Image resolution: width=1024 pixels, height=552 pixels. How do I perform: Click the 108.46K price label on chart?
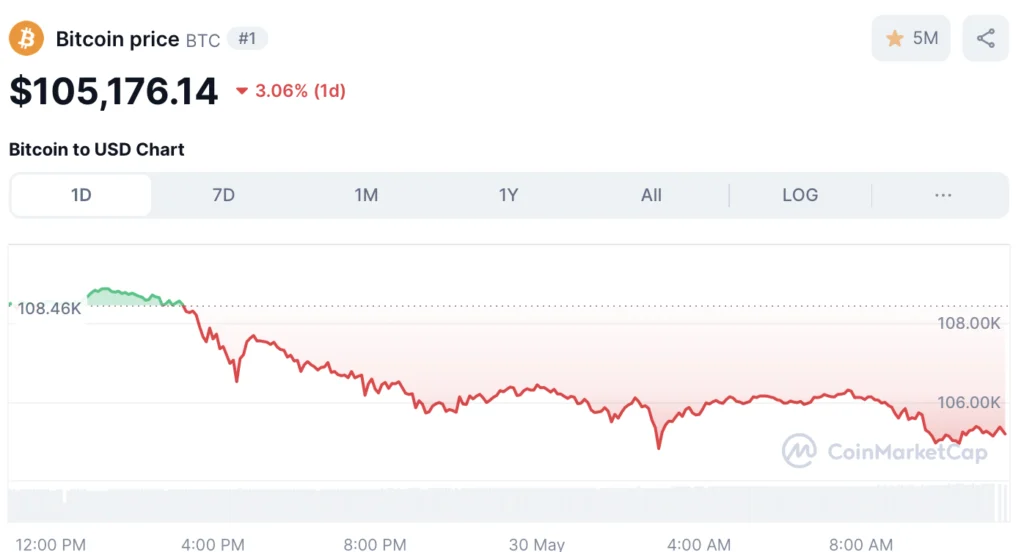[49, 308]
